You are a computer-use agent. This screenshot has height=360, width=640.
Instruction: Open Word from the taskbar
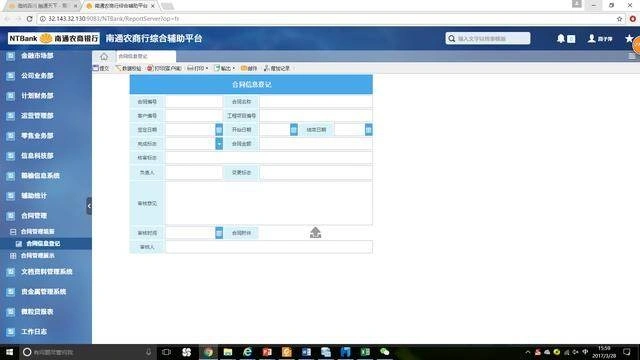(x=306, y=352)
